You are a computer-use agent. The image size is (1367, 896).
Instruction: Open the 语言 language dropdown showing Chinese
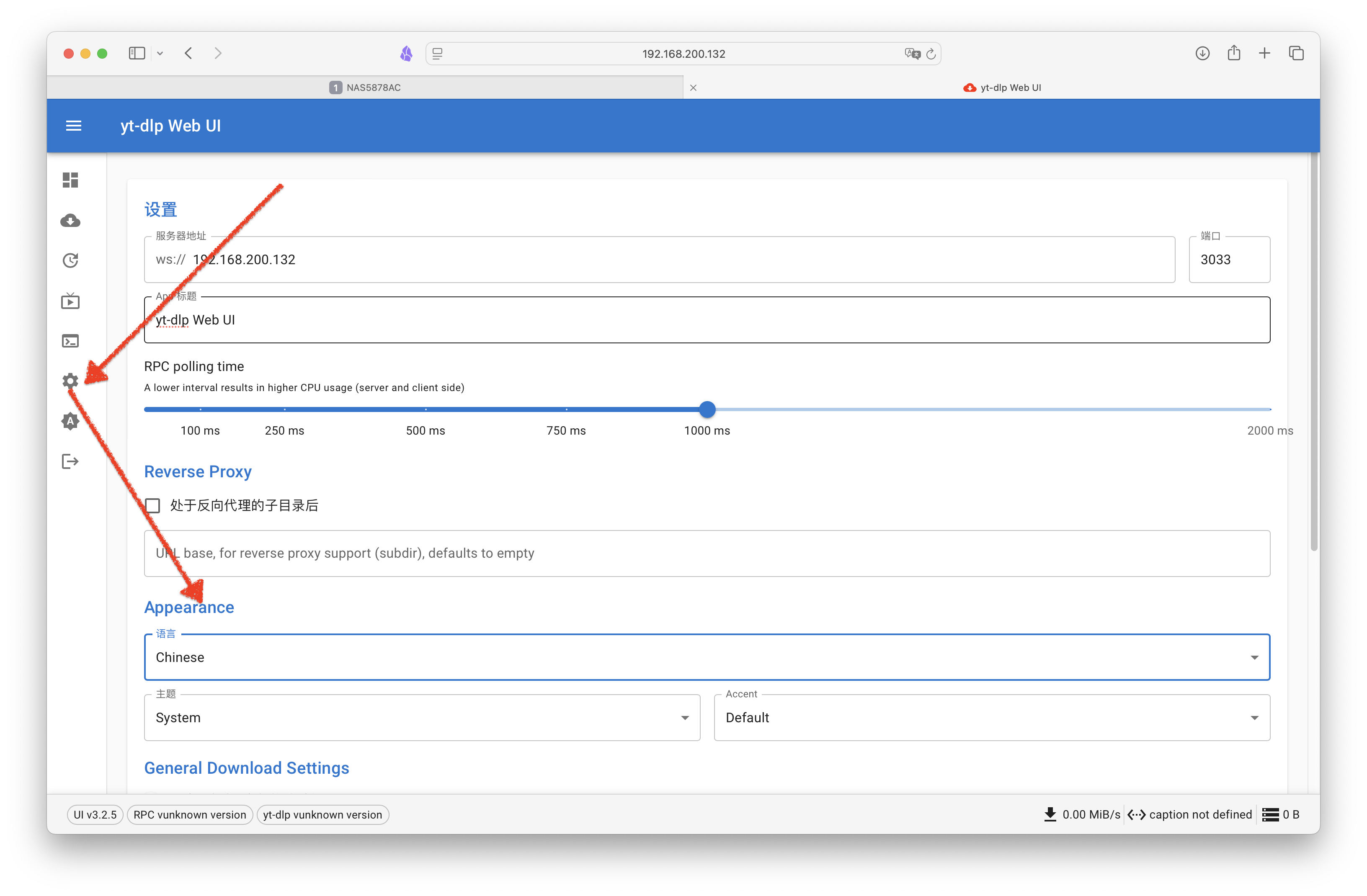coord(707,657)
